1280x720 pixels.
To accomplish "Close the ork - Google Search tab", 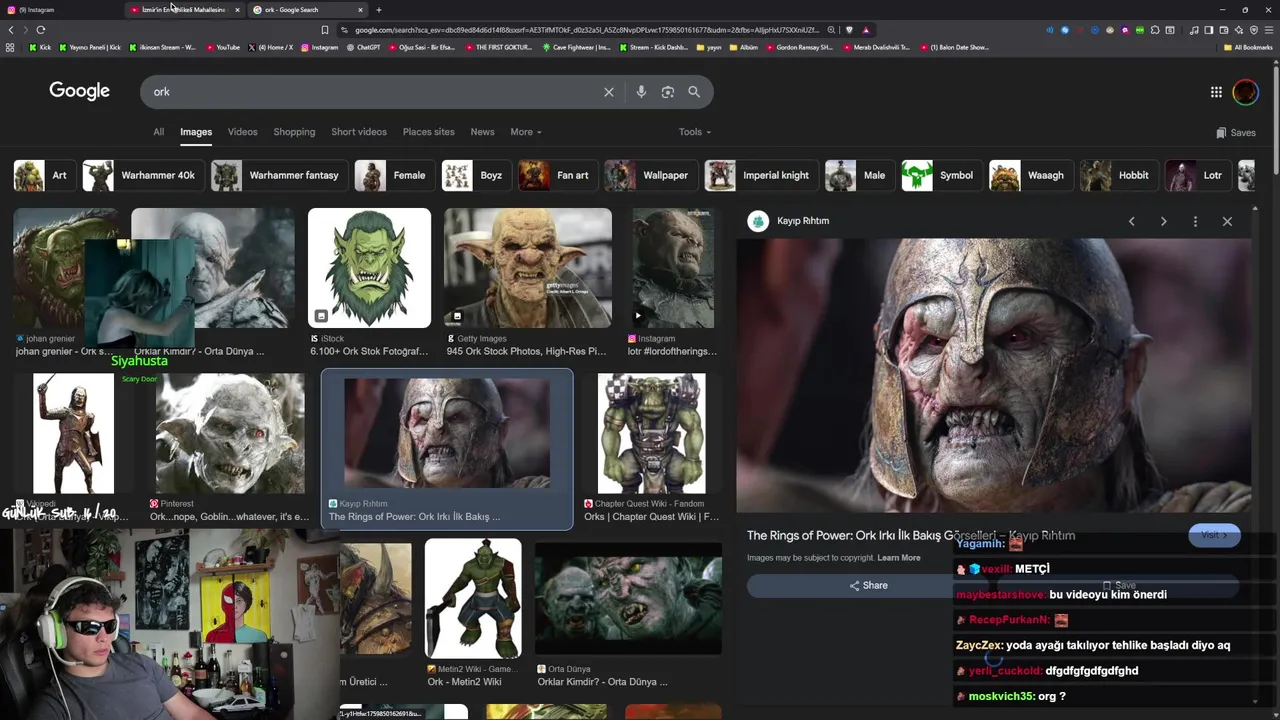I will [360, 10].
